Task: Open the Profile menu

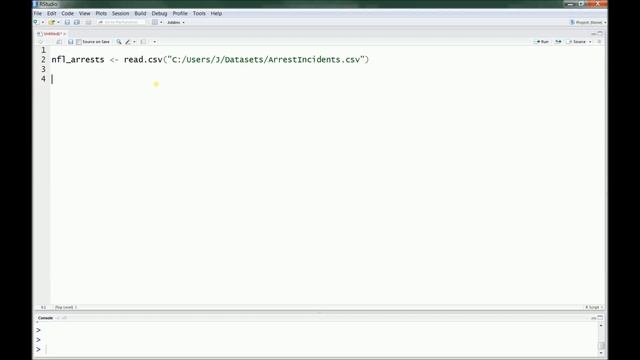Action: [x=180, y=13]
